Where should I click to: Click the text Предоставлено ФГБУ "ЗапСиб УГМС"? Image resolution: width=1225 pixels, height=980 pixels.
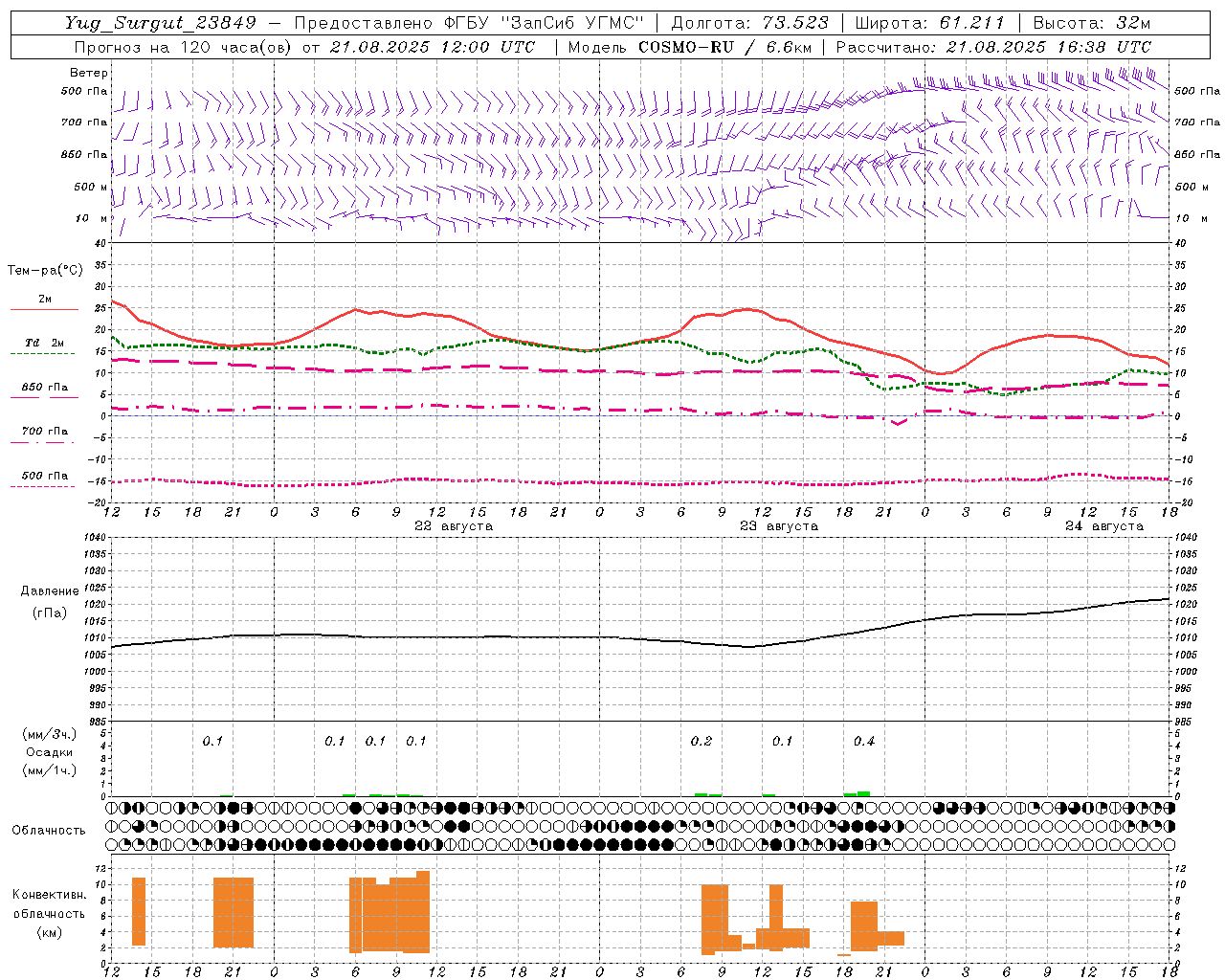point(468,23)
